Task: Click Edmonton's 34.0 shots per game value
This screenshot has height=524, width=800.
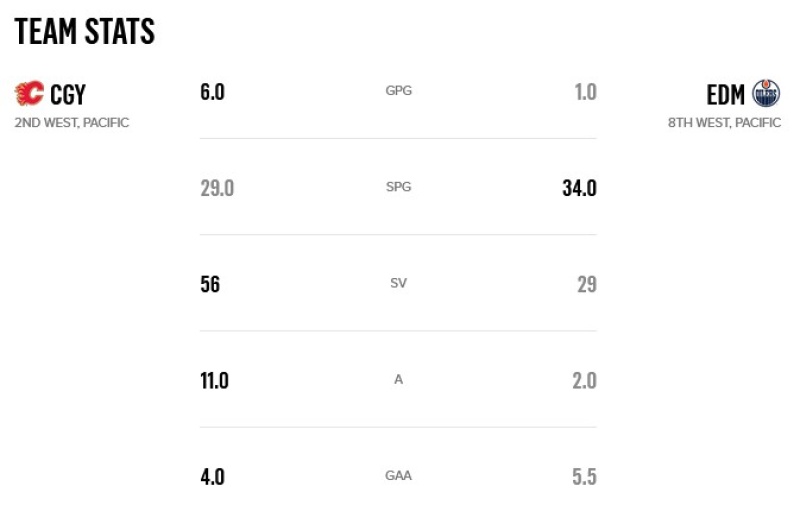Action: pyautogui.click(x=580, y=188)
